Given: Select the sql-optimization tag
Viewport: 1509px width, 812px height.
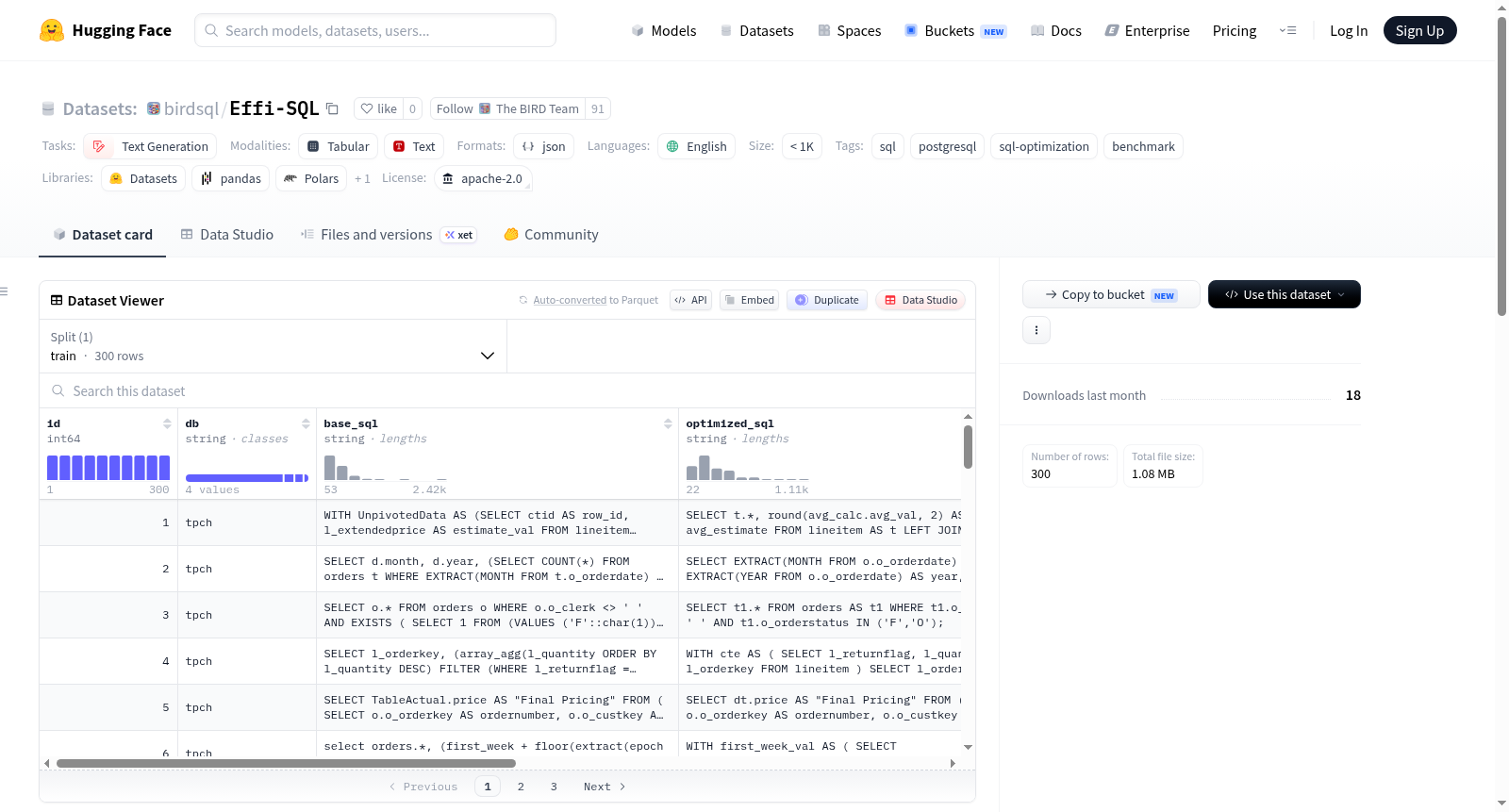Looking at the screenshot, I should point(1044,146).
